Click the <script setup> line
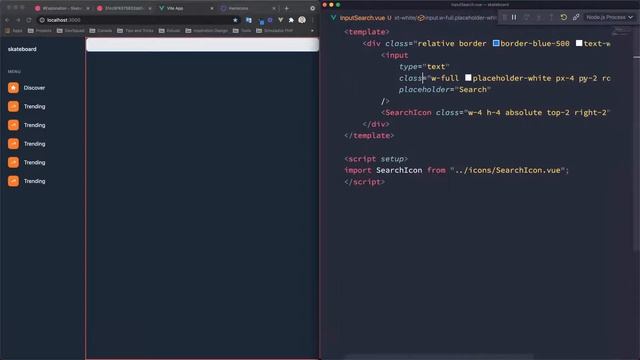Screen dimensions: 640x360 (376, 159)
